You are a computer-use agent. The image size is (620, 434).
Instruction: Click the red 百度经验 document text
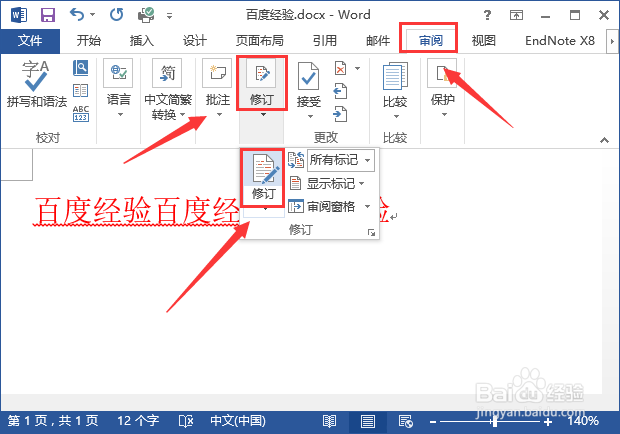tap(136, 211)
